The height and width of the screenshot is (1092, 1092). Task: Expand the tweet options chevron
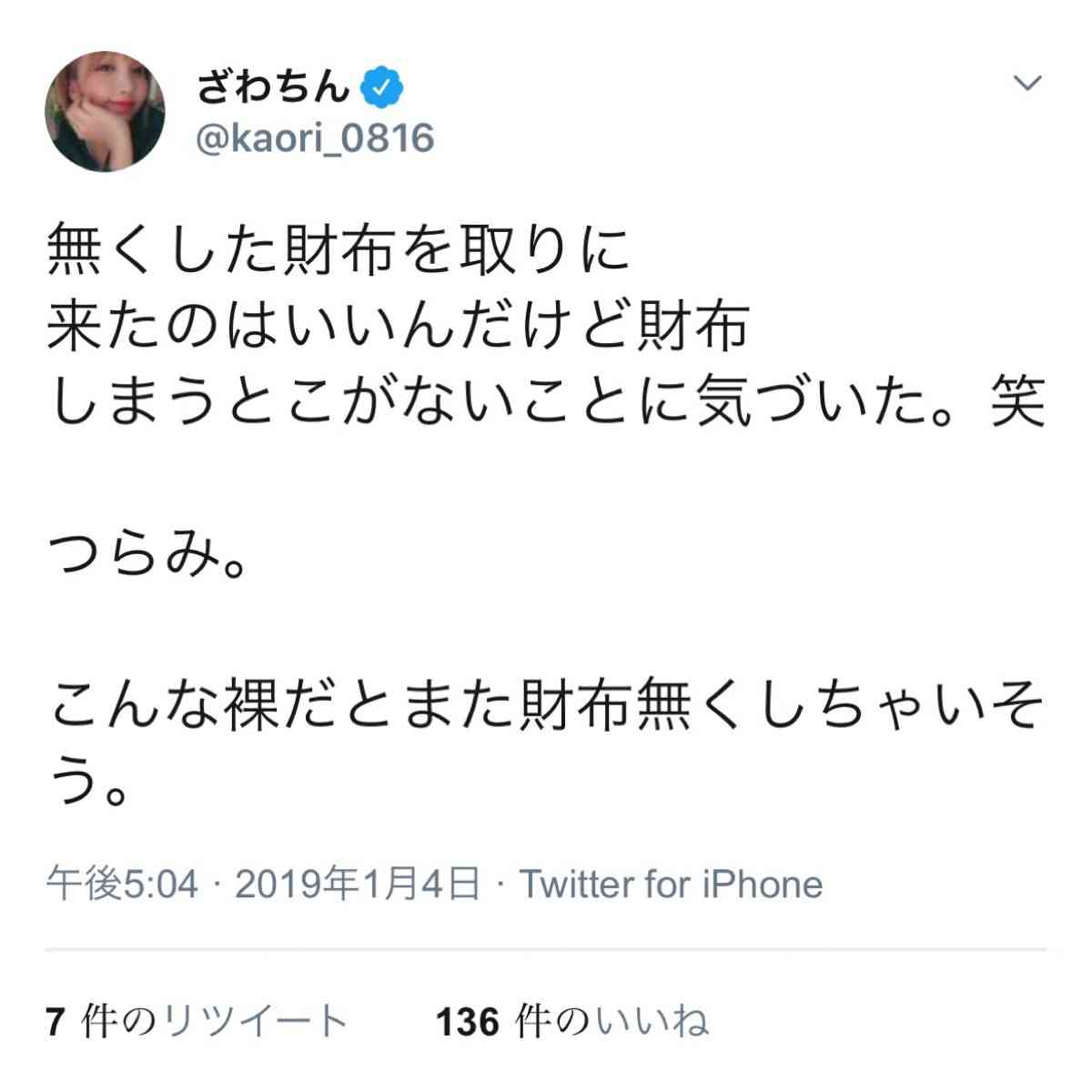pos(1027,84)
